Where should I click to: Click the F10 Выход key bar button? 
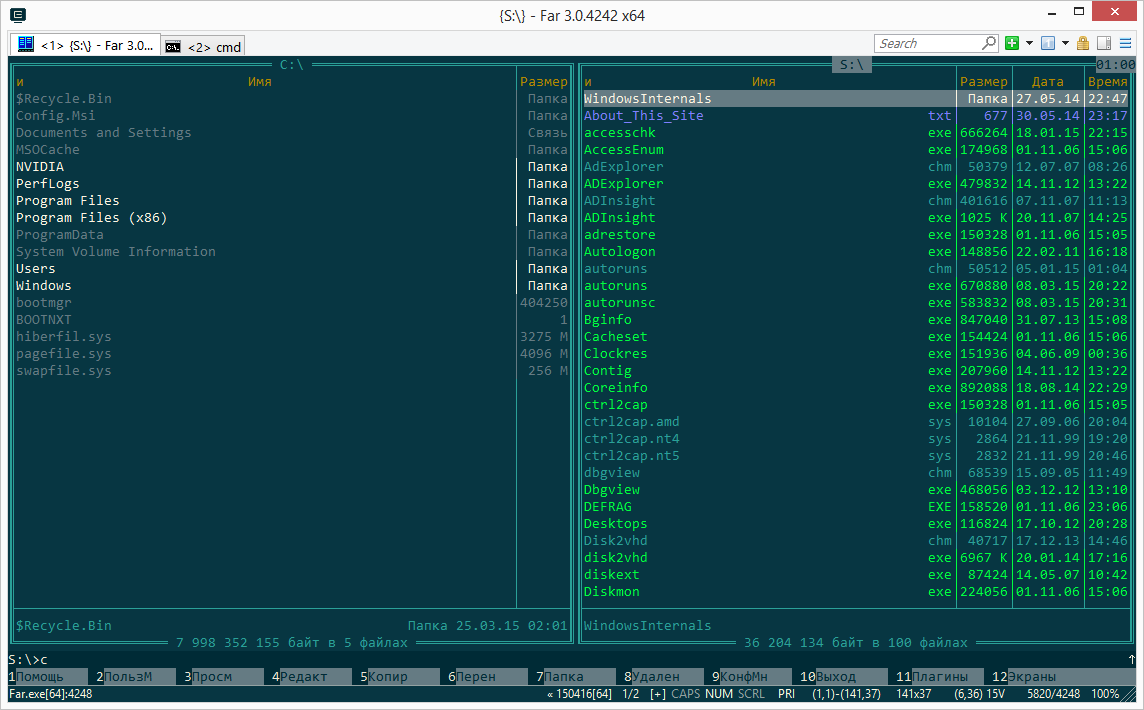[x=843, y=676]
